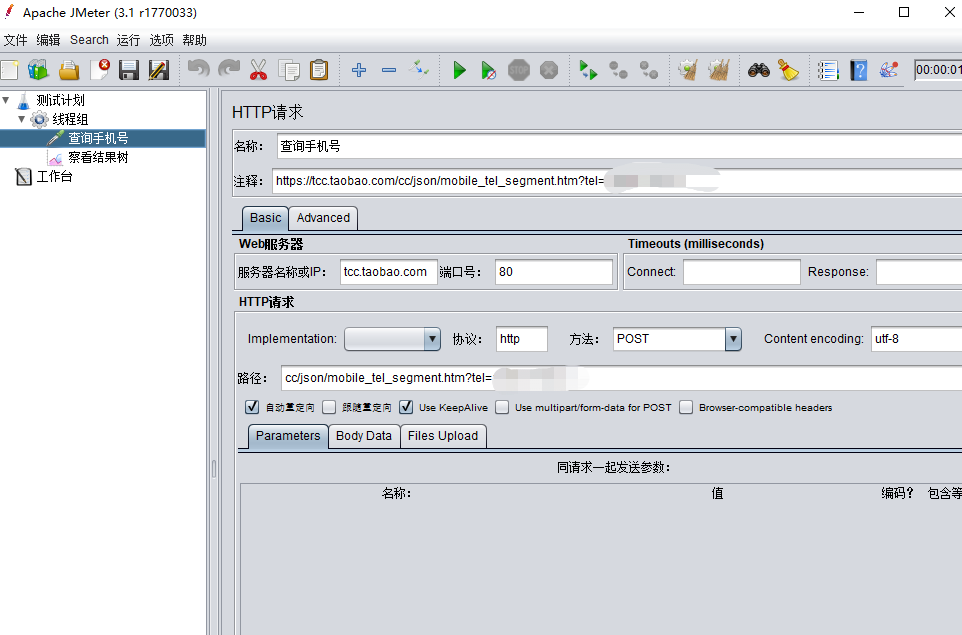This screenshot has height=635, width=962.
Task: Open the Search menu
Action: click(89, 40)
